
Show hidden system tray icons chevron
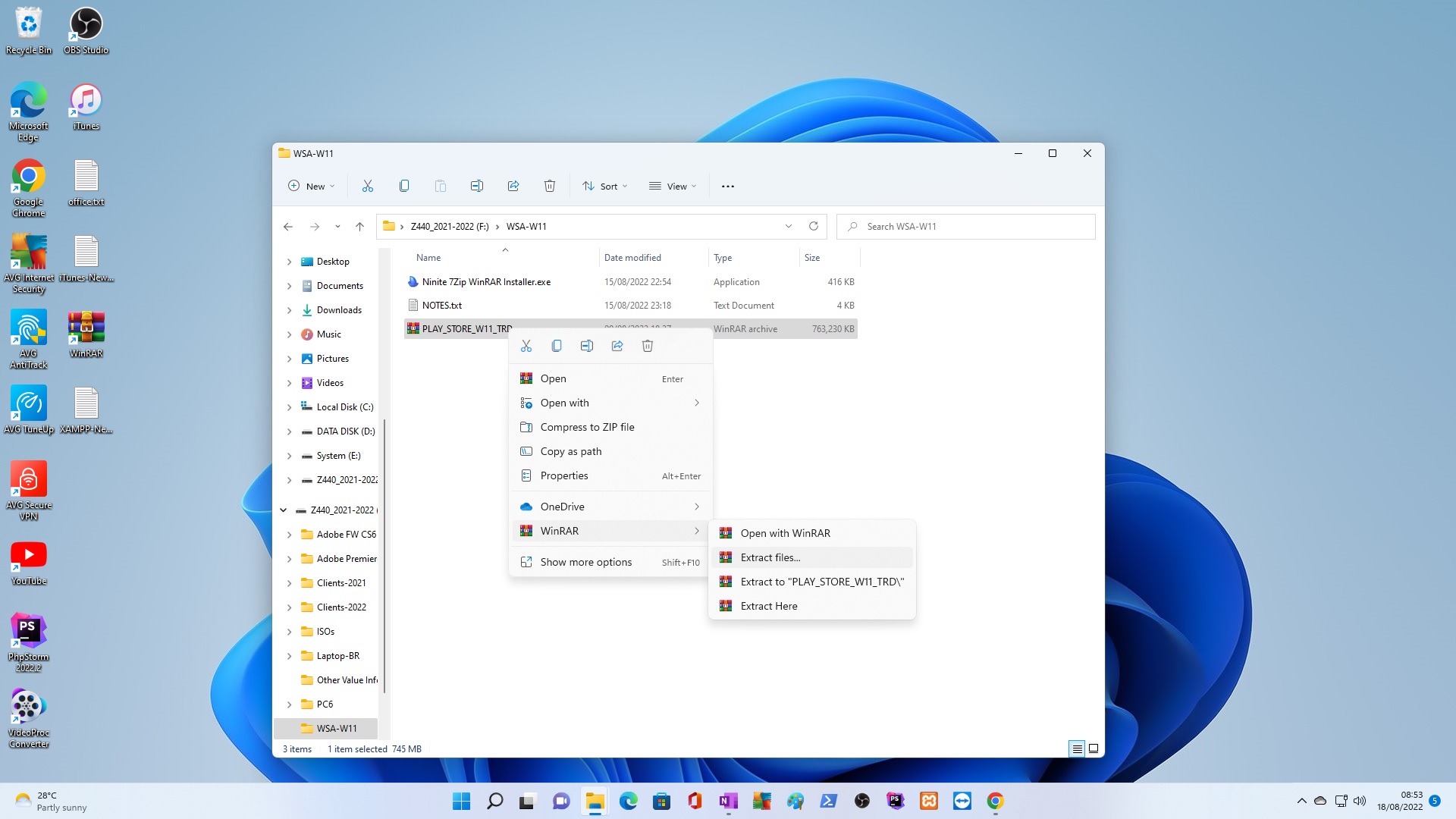[x=1302, y=801]
